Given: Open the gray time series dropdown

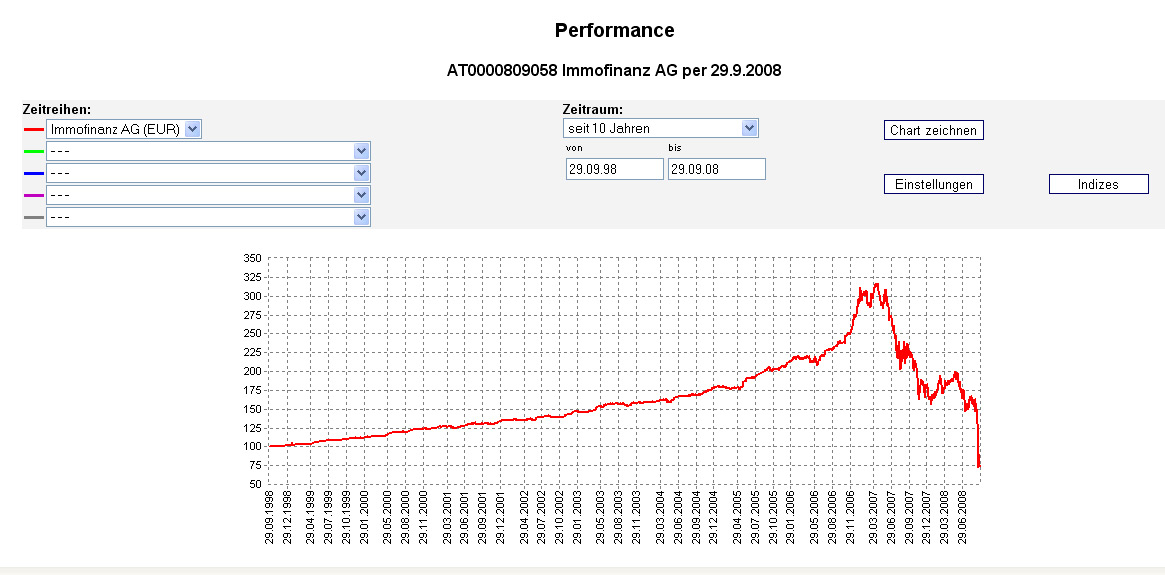Looking at the screenshot, I should click(x=208, y=217).
